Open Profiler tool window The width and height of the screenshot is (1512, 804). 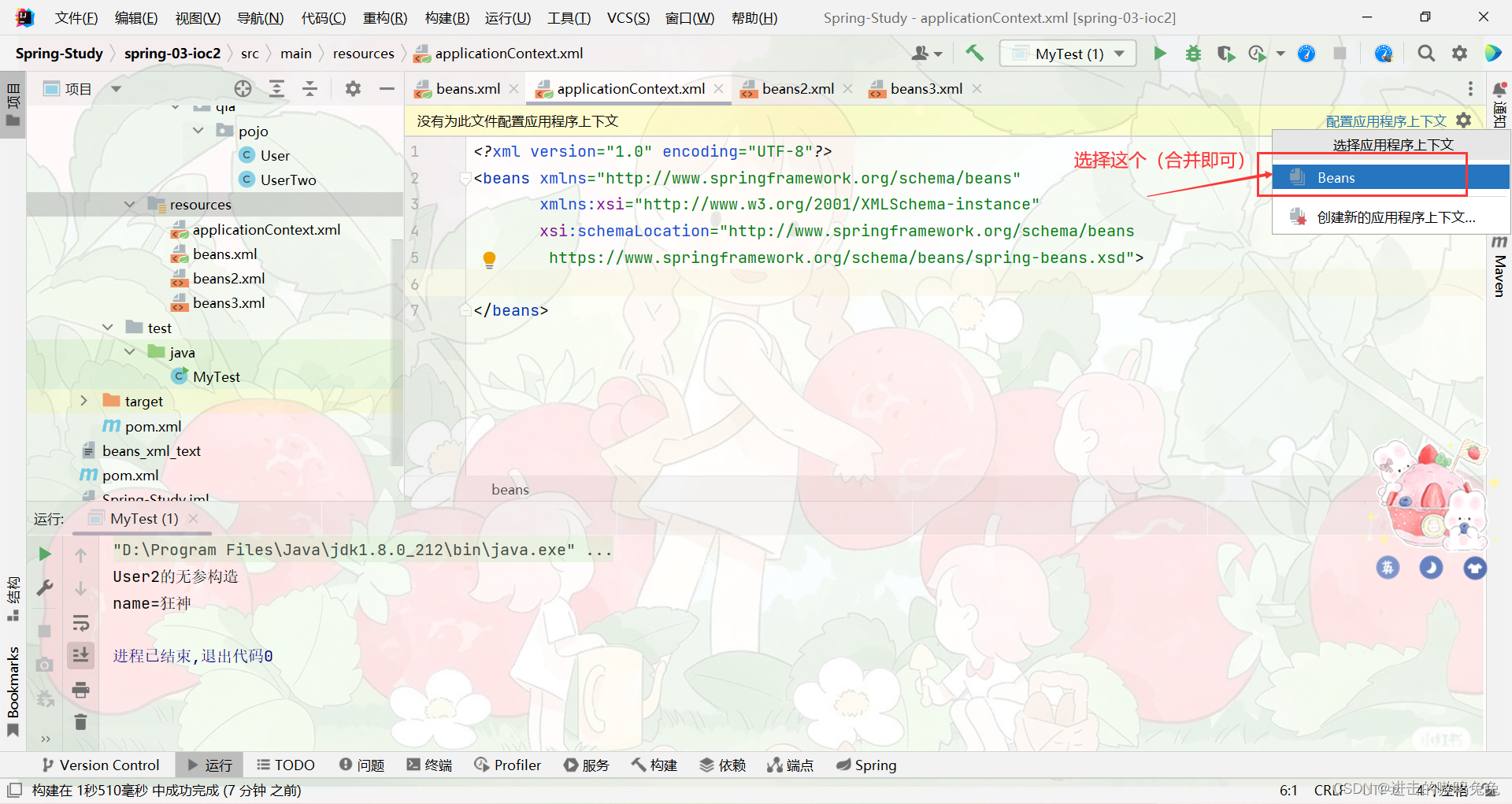[508, 765]
